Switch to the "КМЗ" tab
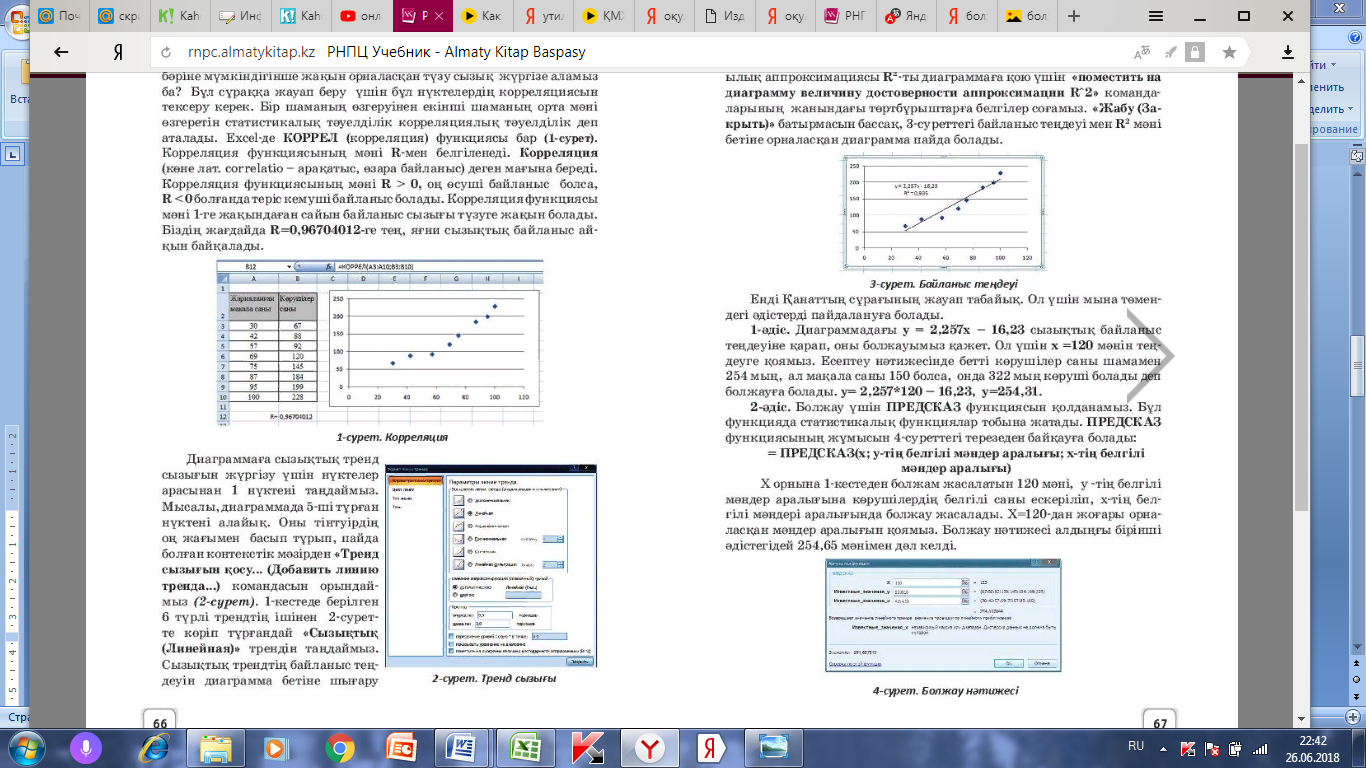Viewport: 1366px width, 768px height. pyautogui.click(x=603, y=16)
